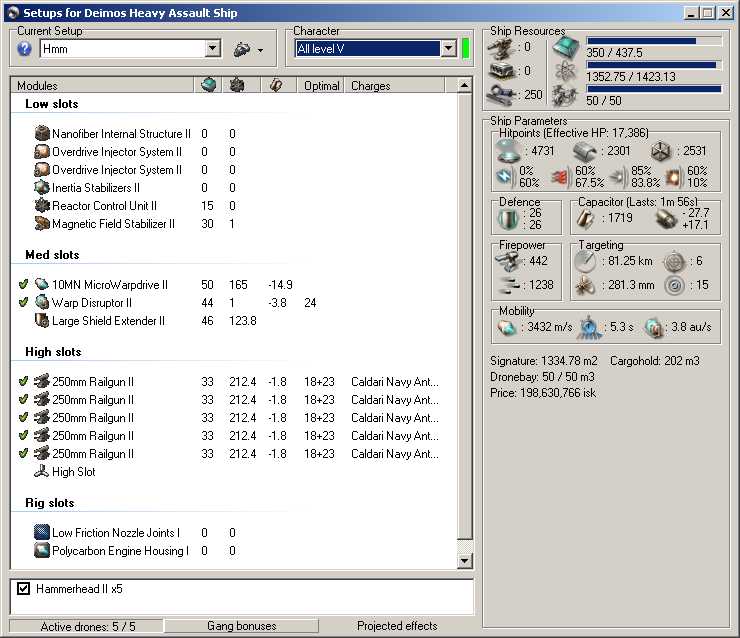The height and width of the screenshot is (638, 740).
Task: Click the green character status indicator
Action: (465, 48)
